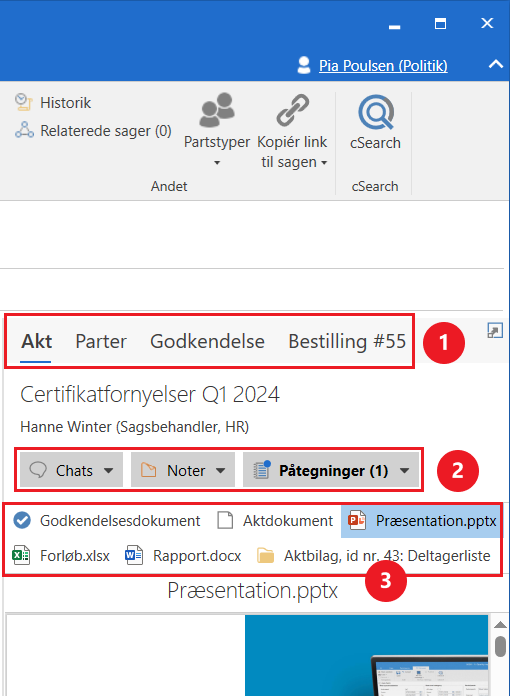This screenshot has width=510, height=696.
Task: Switch to the Akt tab
Action: coord(36,341)
